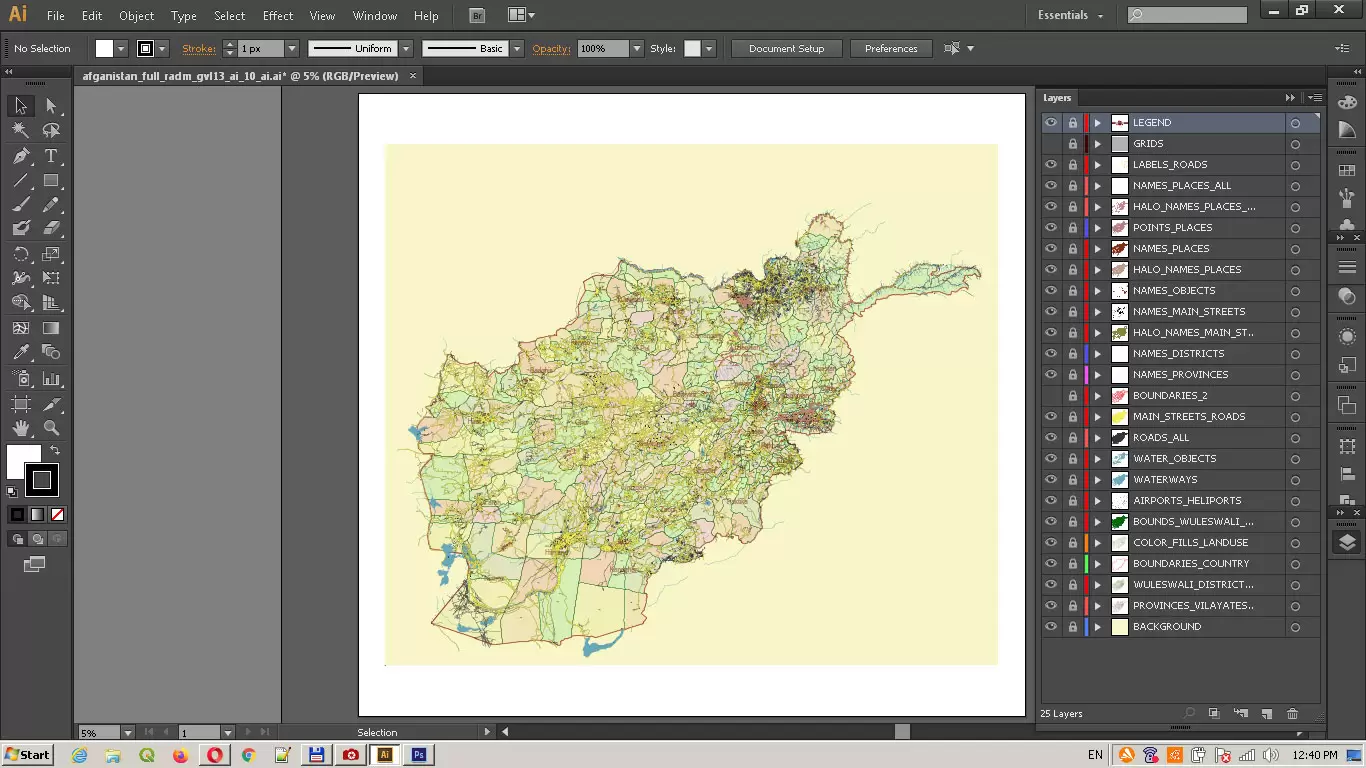This screenshot has width=1366, height=768.
Task: Click the Preferences button
Action: point(891,48)
